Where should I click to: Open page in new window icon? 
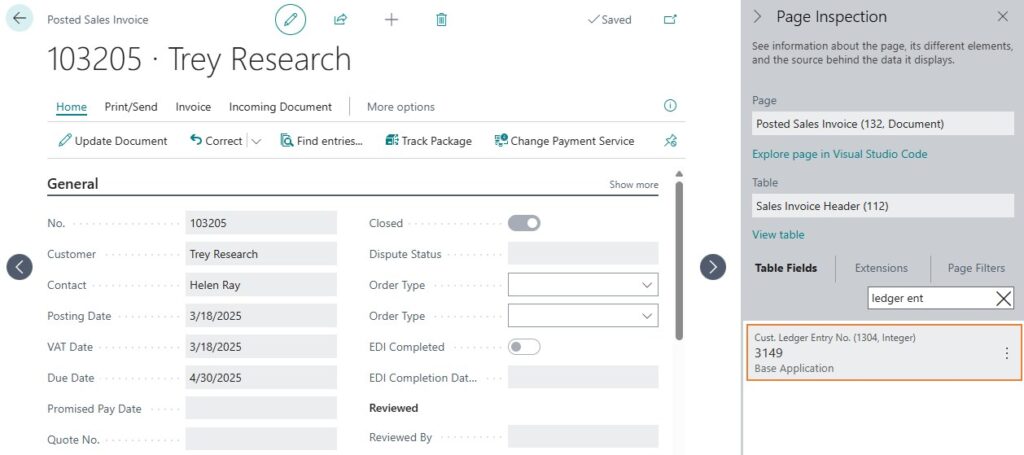pyautogui.click(x=670, y=19)
